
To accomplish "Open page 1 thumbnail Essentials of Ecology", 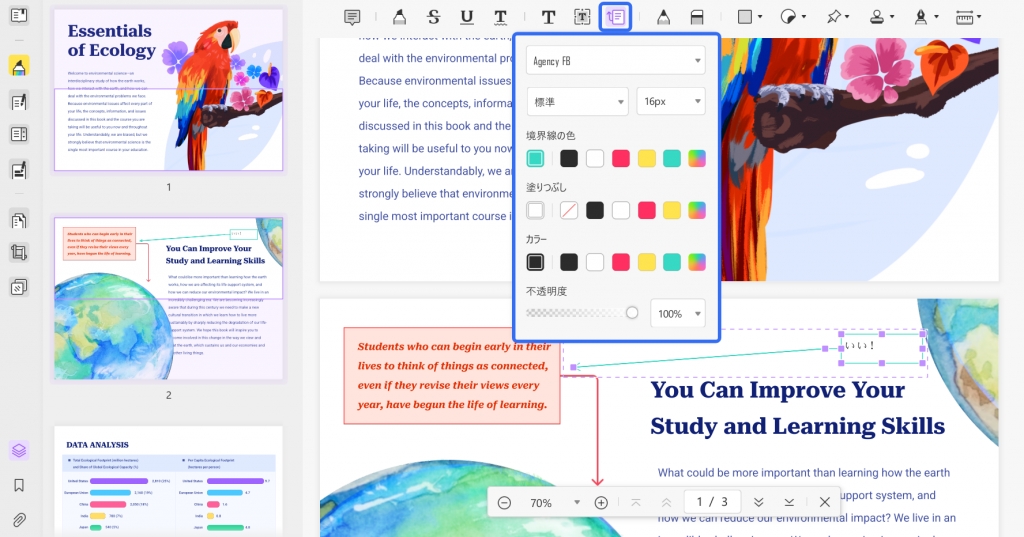I will [168, 90].
